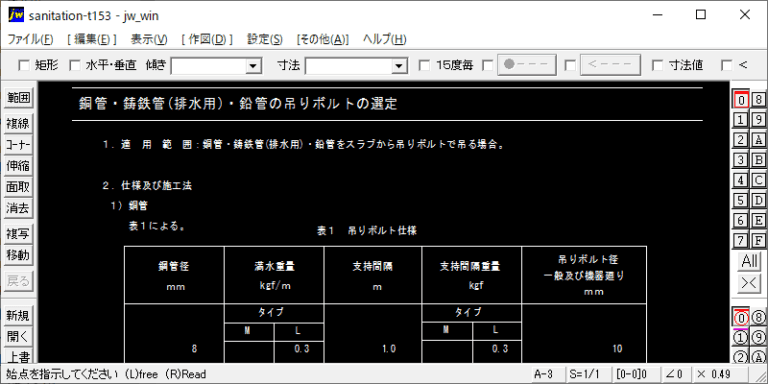
Task: Tick checkbox beside the <--- button
Action: (x=570, y=65)
